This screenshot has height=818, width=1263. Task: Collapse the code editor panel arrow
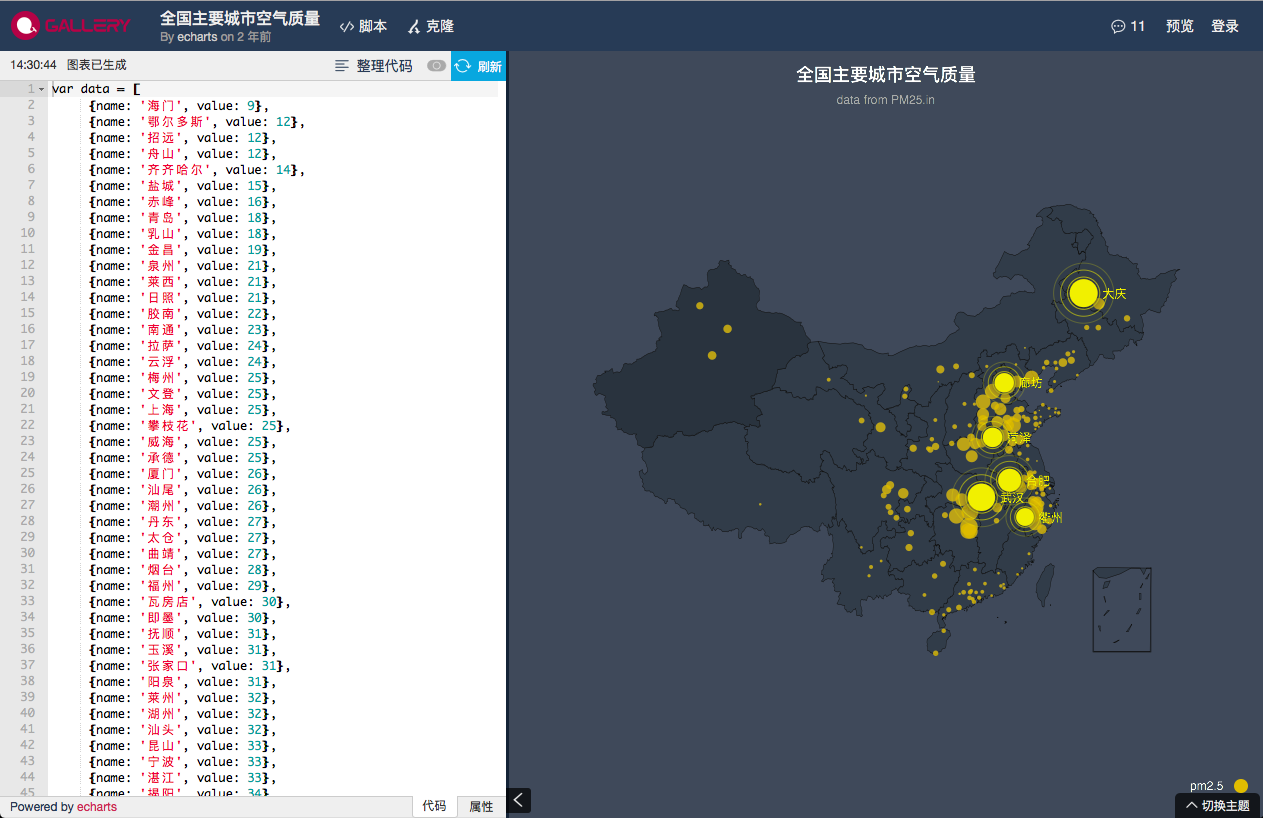(x=519, y=799)
